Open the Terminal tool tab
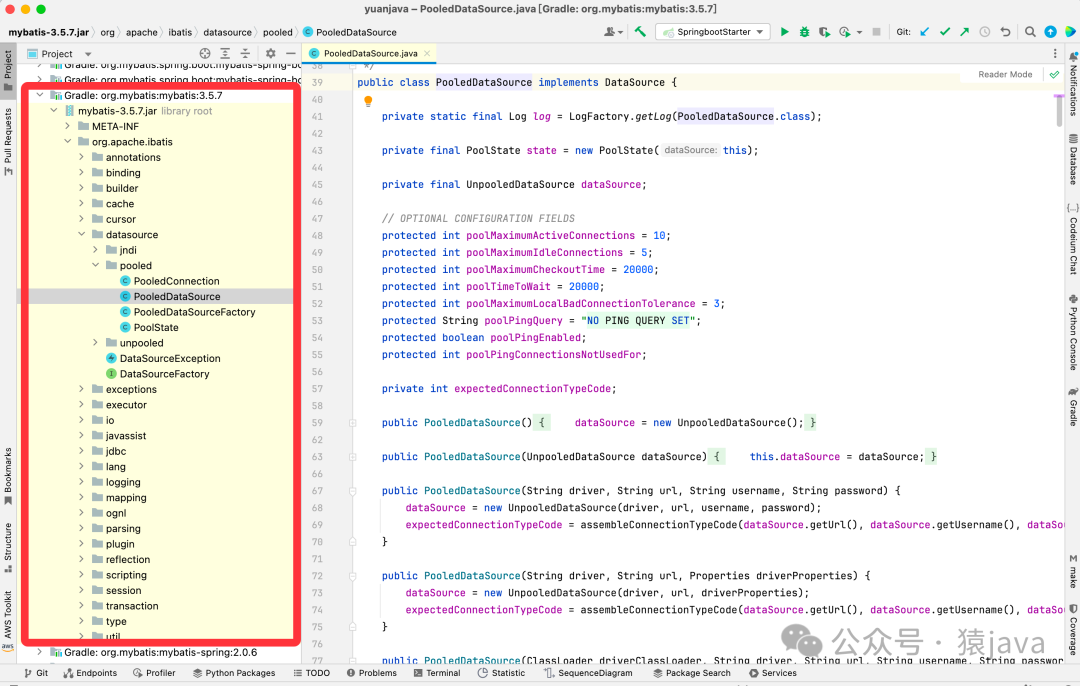 coord(437,673)
